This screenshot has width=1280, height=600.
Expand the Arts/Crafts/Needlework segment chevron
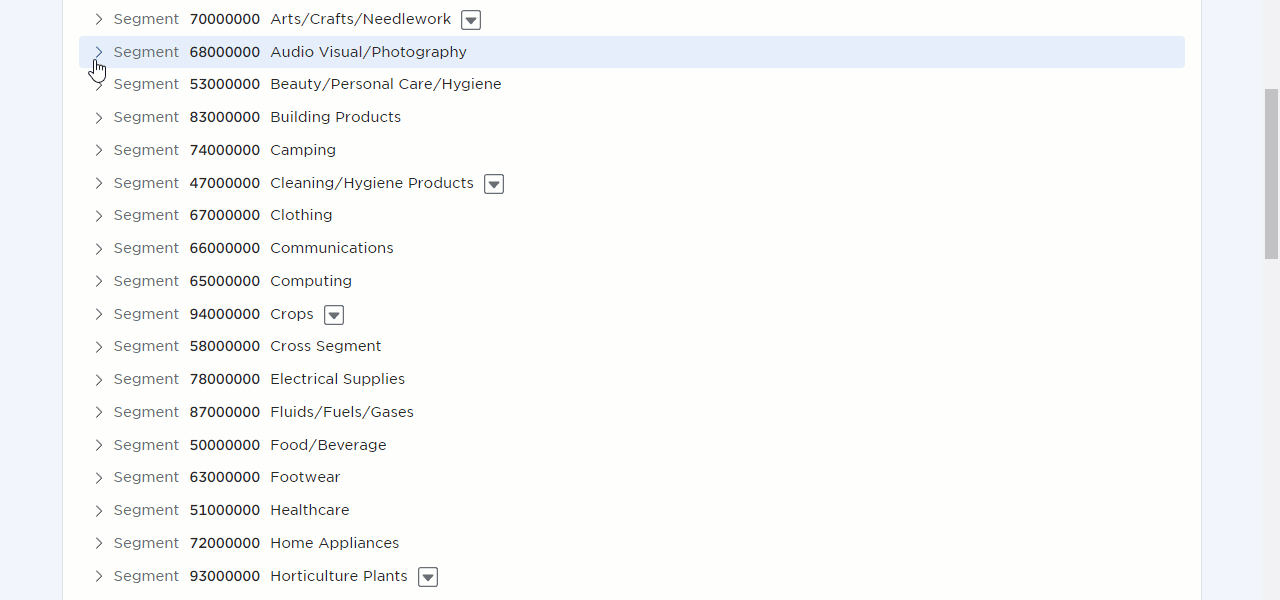98,19
